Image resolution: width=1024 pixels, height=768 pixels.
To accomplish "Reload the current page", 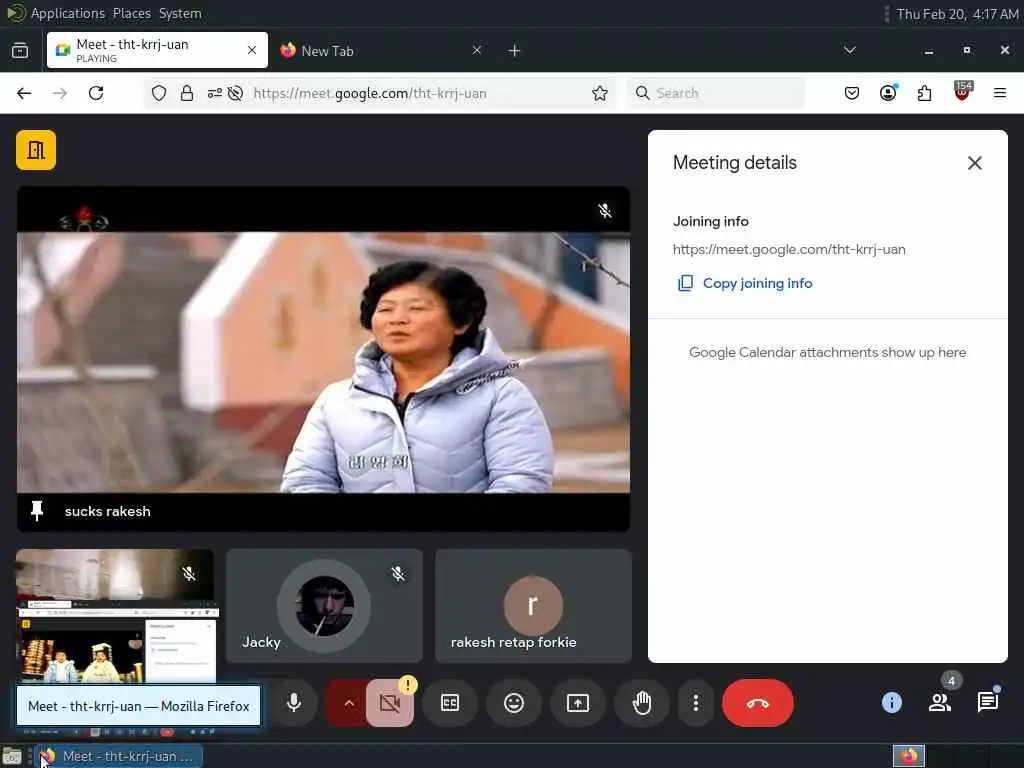I will click(96, 93).
